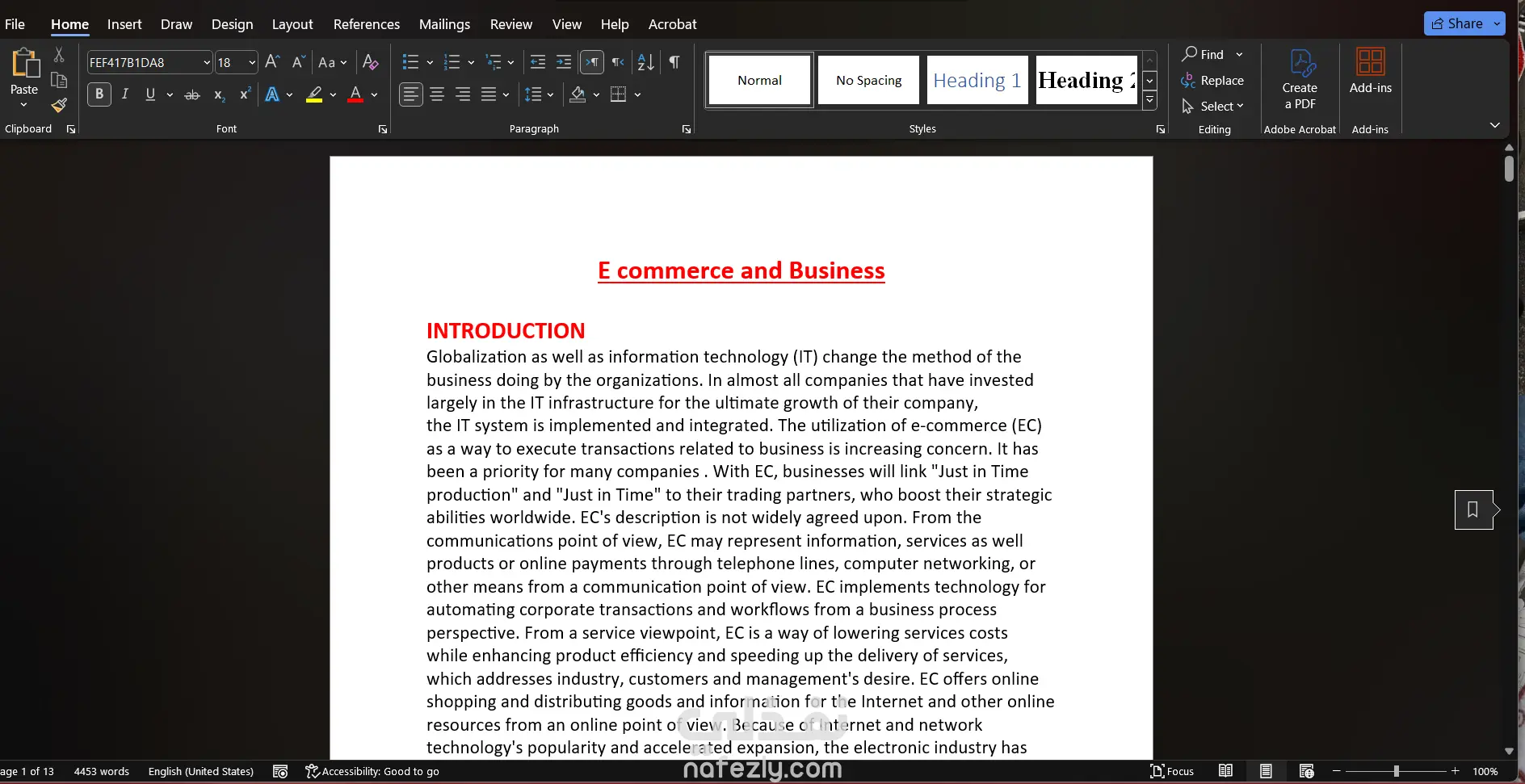The height and width of the screenshot is (784, 1525).
Task: Toggle Underline formatting
Action: (x=150, y=94)
